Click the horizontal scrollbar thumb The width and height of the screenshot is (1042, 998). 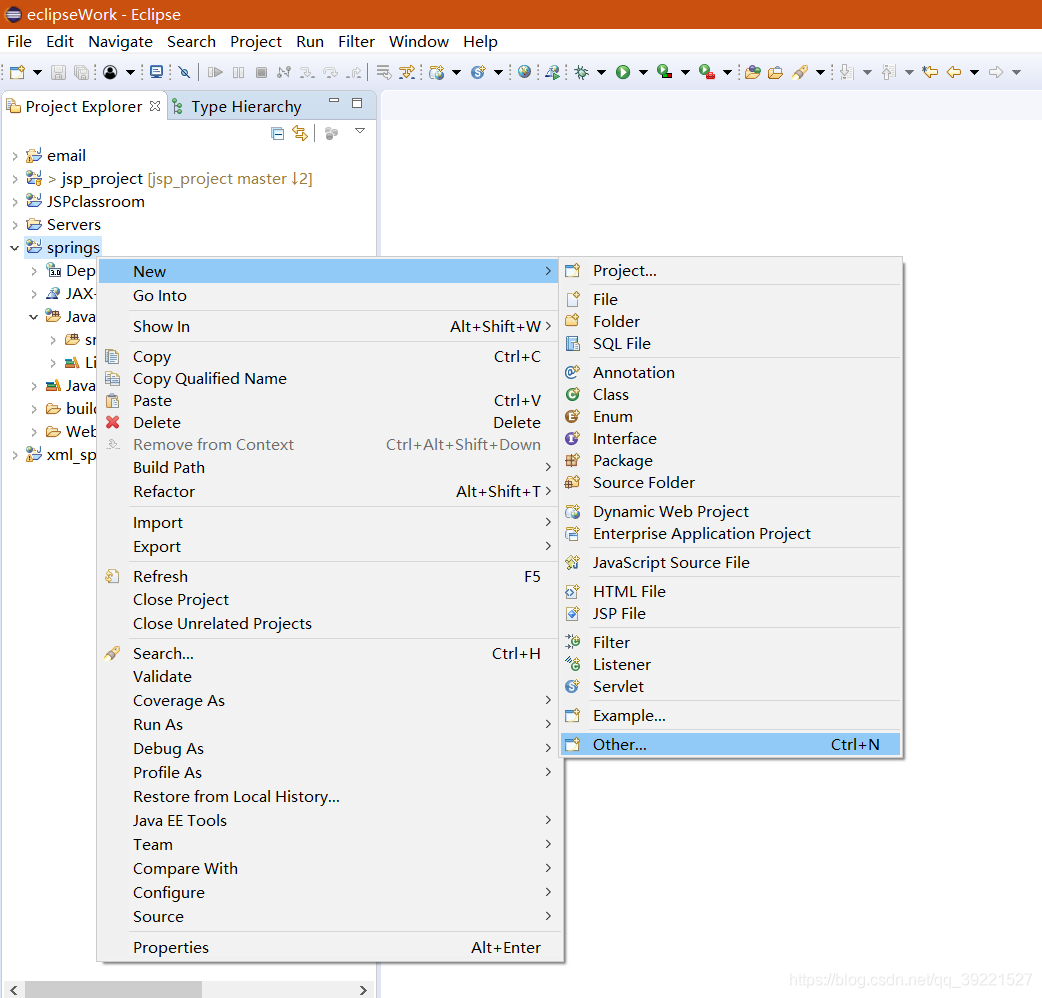click(113, 989)
